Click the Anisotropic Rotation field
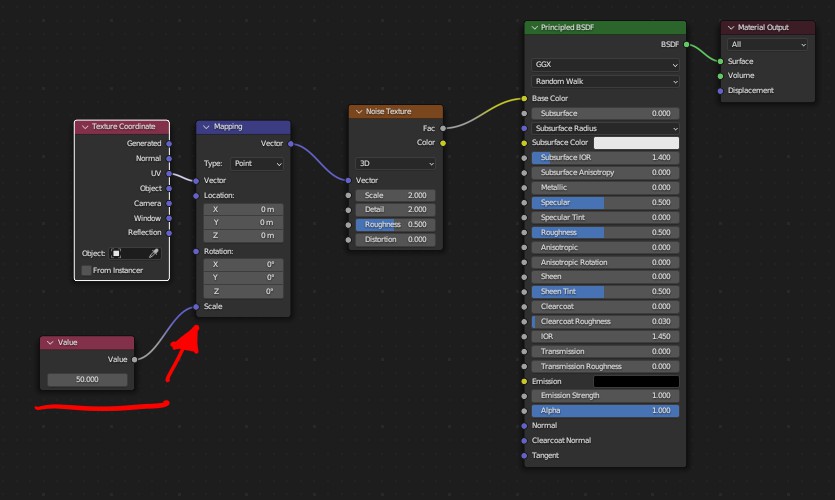 (x=605, y=262)
